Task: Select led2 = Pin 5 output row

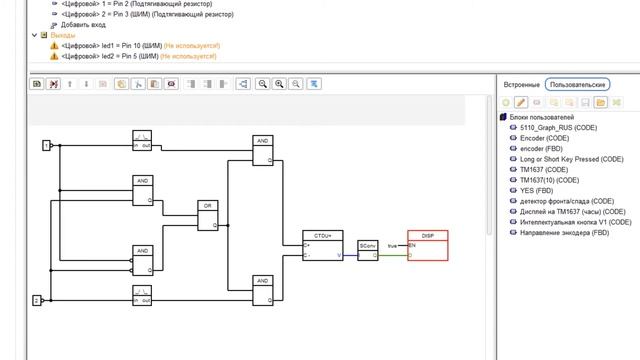Action: tap(139, 56)
